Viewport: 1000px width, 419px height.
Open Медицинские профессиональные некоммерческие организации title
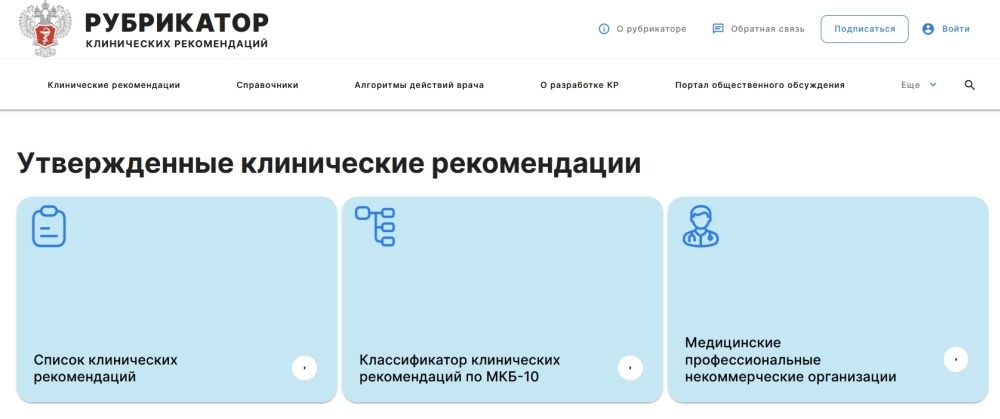[790, 360]
